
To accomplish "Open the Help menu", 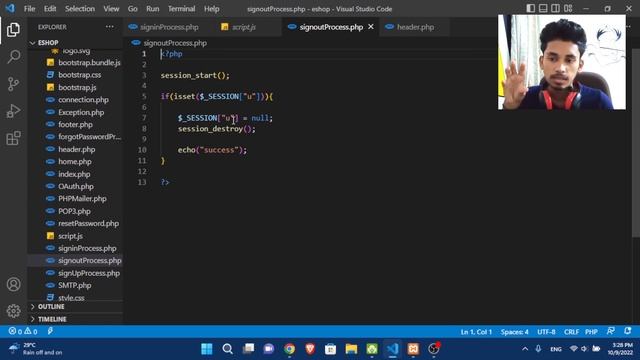I will 211,9.
